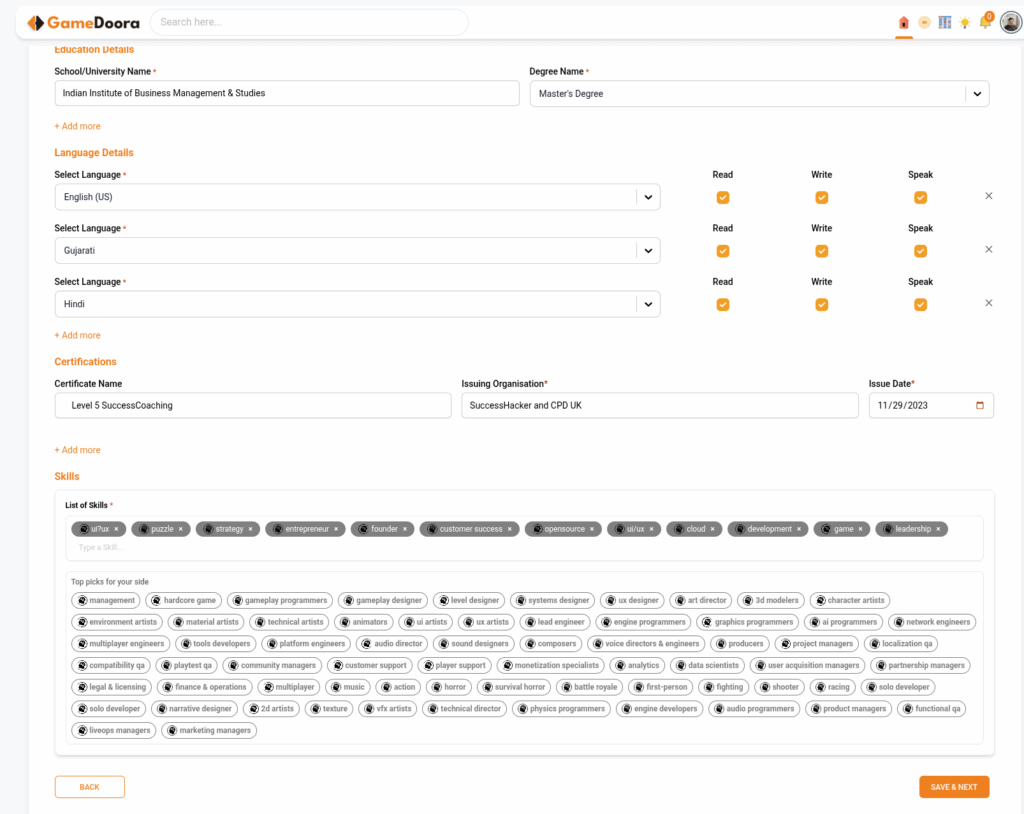
Task: Click Add more under Certifications
Action: click(x=77, y=450)
